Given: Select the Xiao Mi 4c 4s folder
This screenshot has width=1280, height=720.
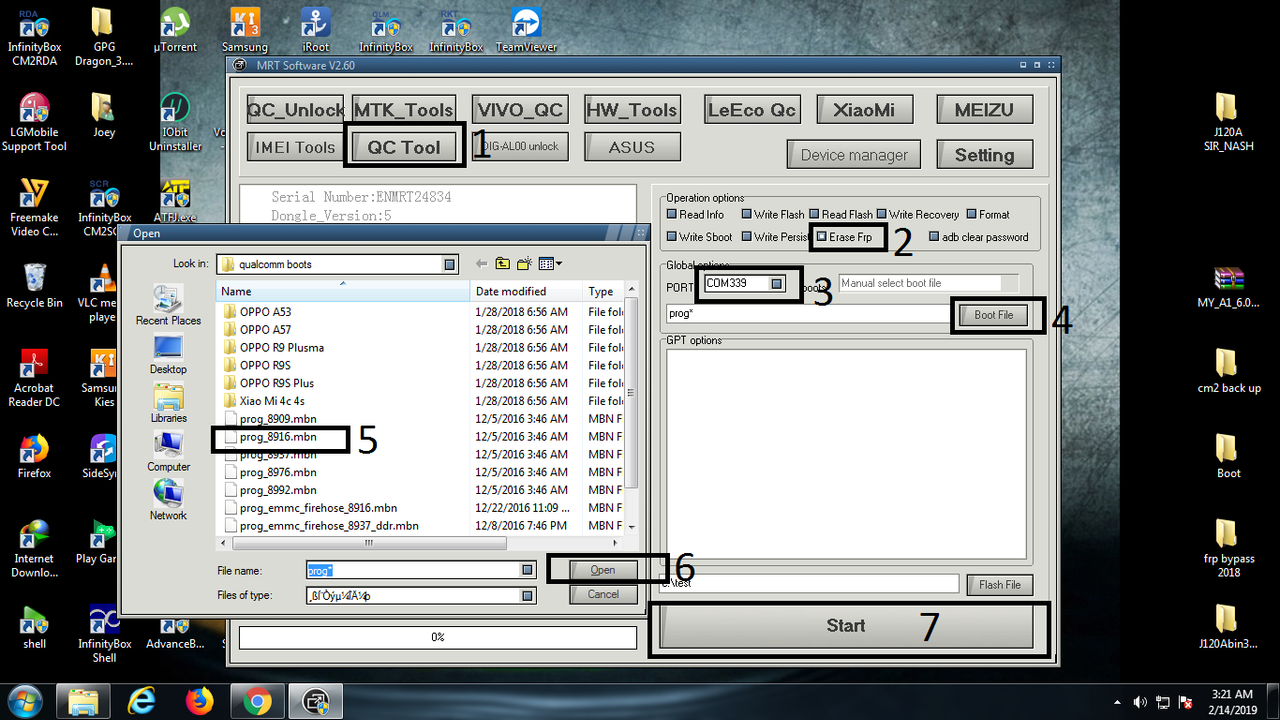Looking at the screenshot, I should [x=272, y=401].
